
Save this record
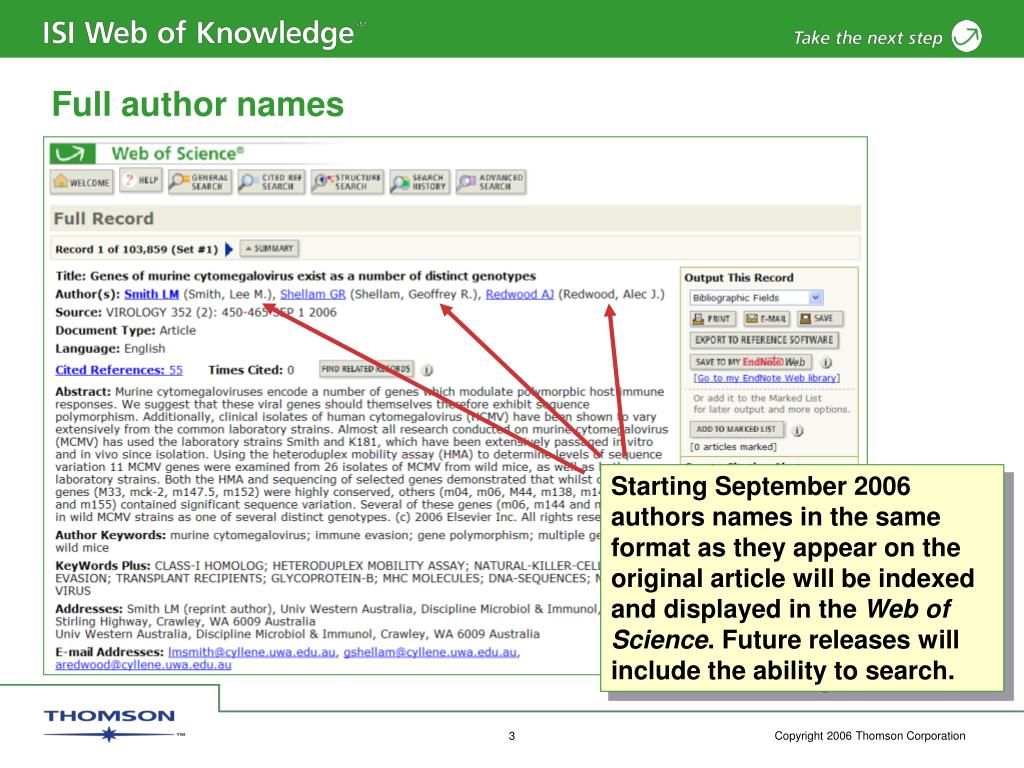819,319
